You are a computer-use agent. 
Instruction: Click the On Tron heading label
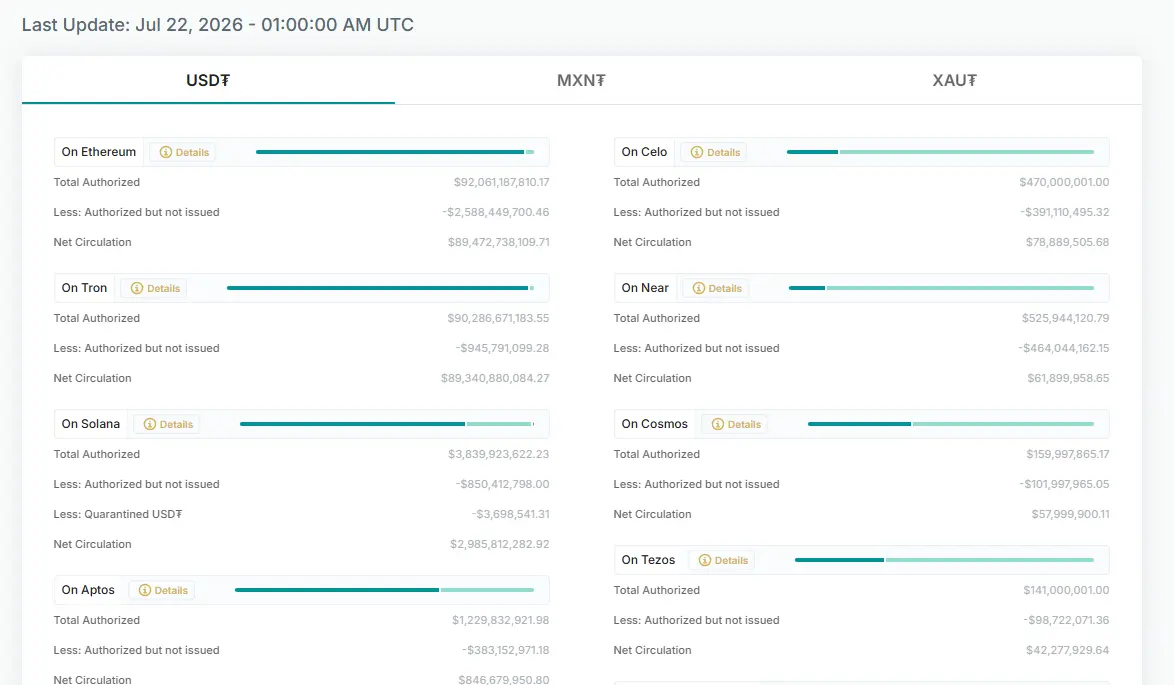pyautogui.click(x=84, y=288)
